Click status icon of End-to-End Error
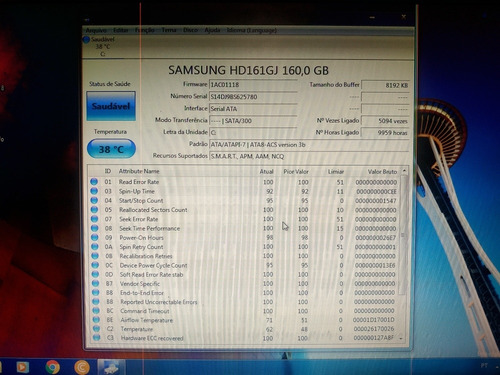 (x=96, y=293)
